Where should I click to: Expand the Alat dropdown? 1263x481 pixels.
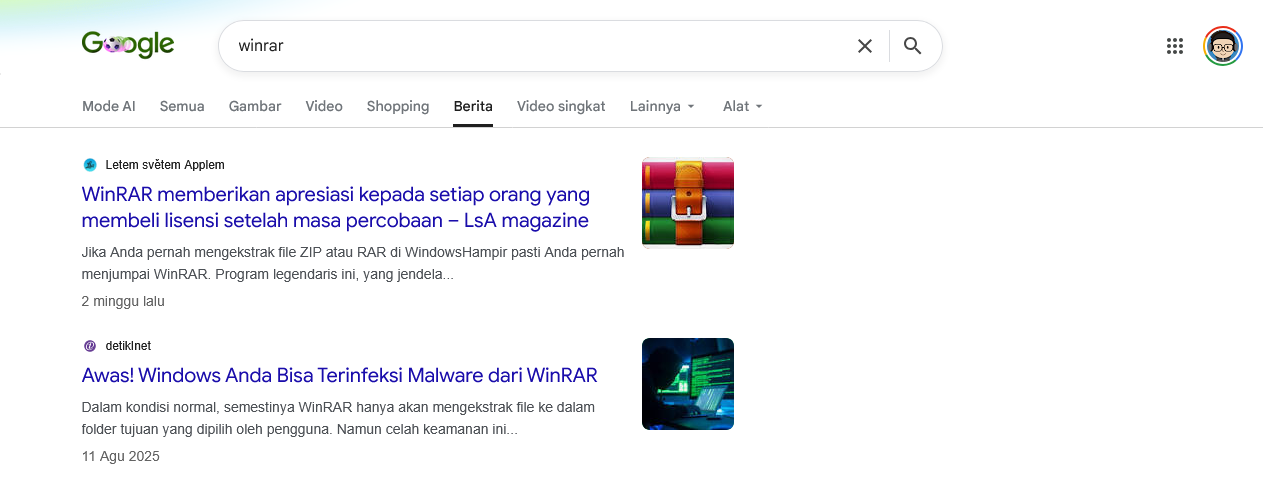tap(743, 106)
